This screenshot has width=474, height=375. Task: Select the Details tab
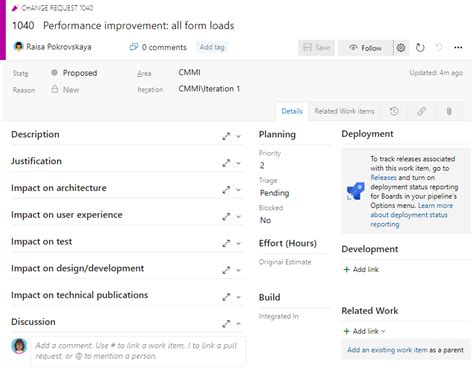pos(292,111)
